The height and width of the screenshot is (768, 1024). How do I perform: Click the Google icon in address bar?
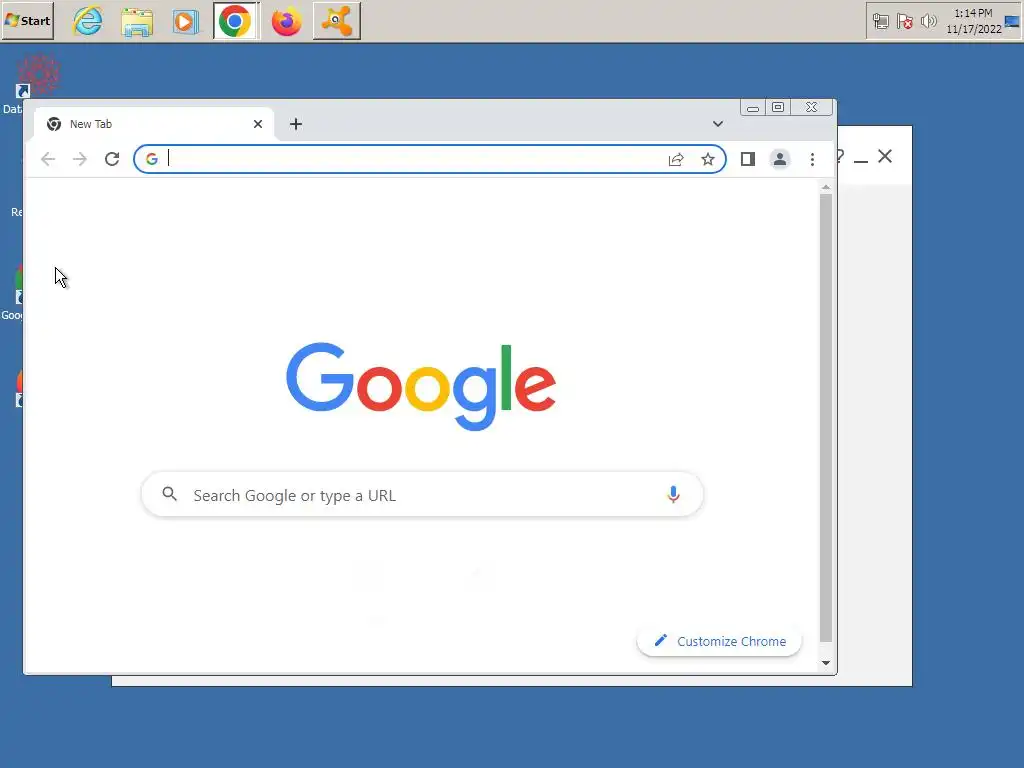152,159
